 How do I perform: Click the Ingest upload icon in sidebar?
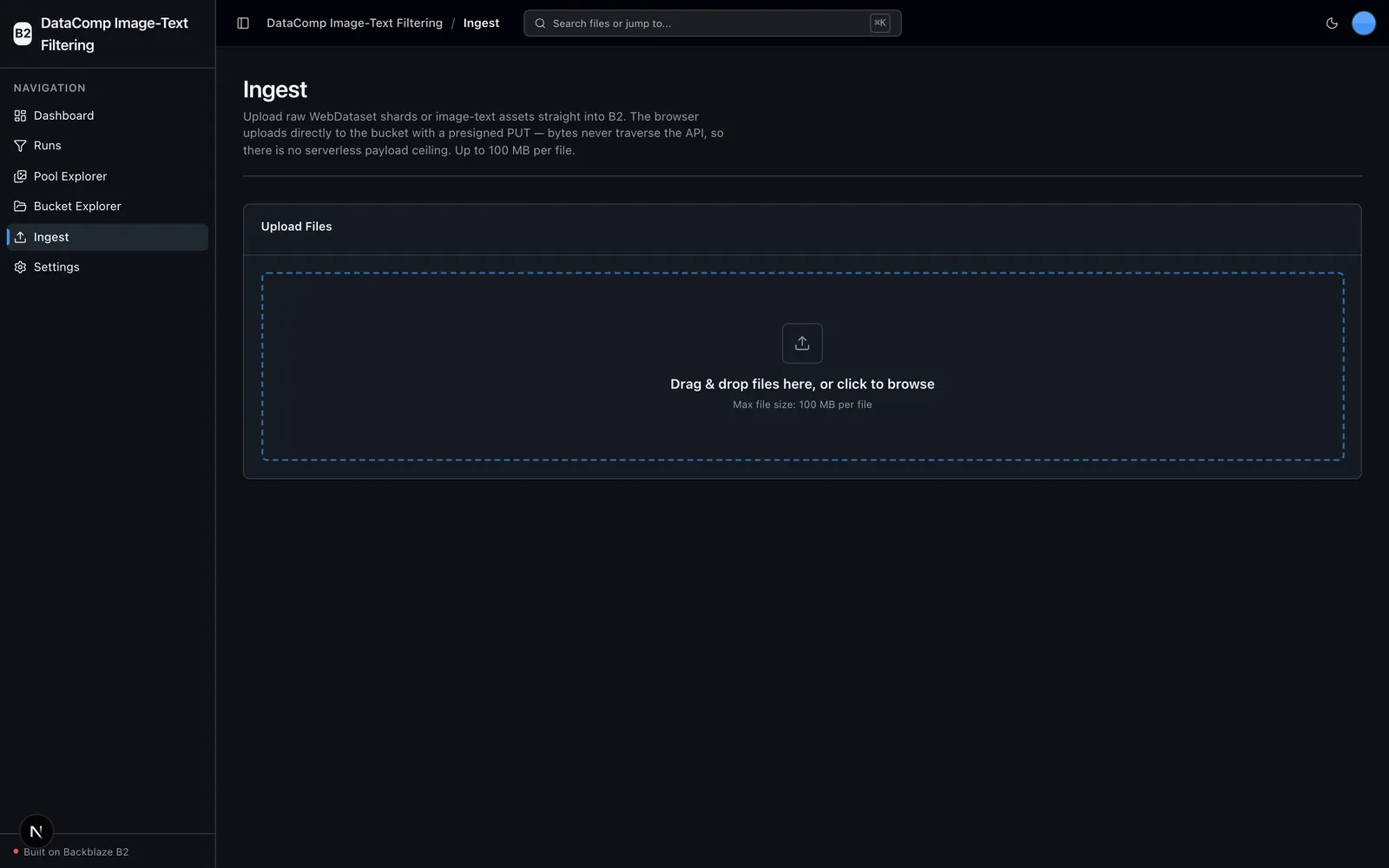tap(20, 237)
